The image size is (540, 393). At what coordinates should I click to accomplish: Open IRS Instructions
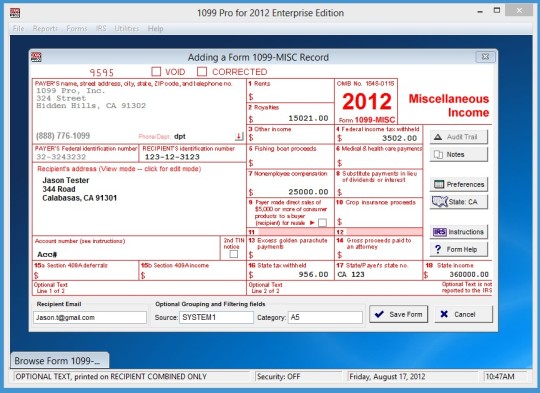point(459,232)
